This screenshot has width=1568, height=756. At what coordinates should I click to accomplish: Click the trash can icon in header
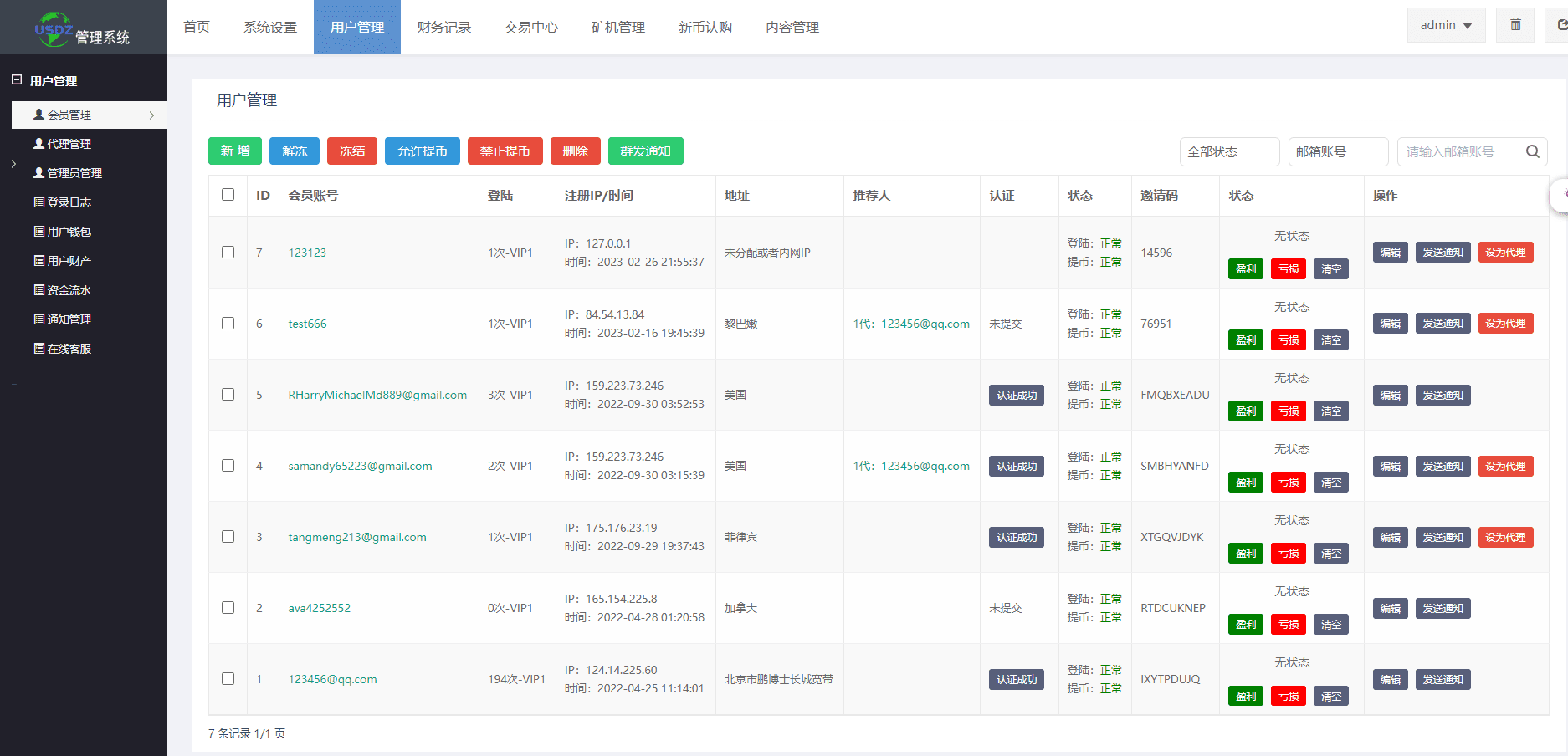tap(1515, 25)
